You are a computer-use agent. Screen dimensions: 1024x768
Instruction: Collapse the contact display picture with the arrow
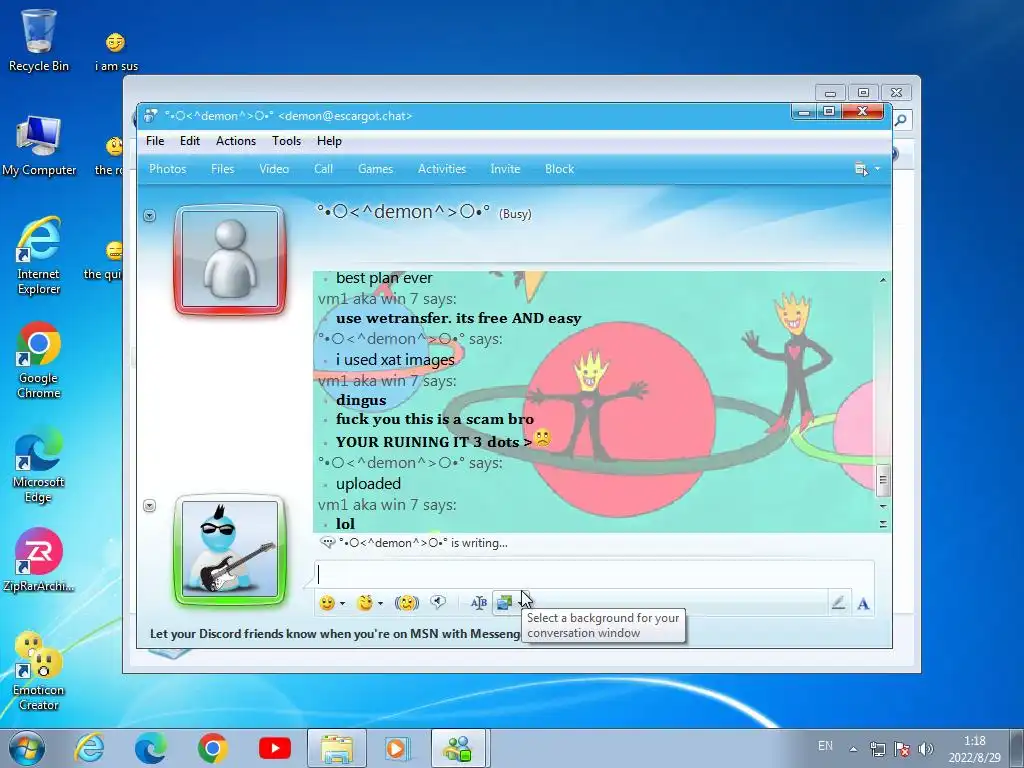(150, 215)
